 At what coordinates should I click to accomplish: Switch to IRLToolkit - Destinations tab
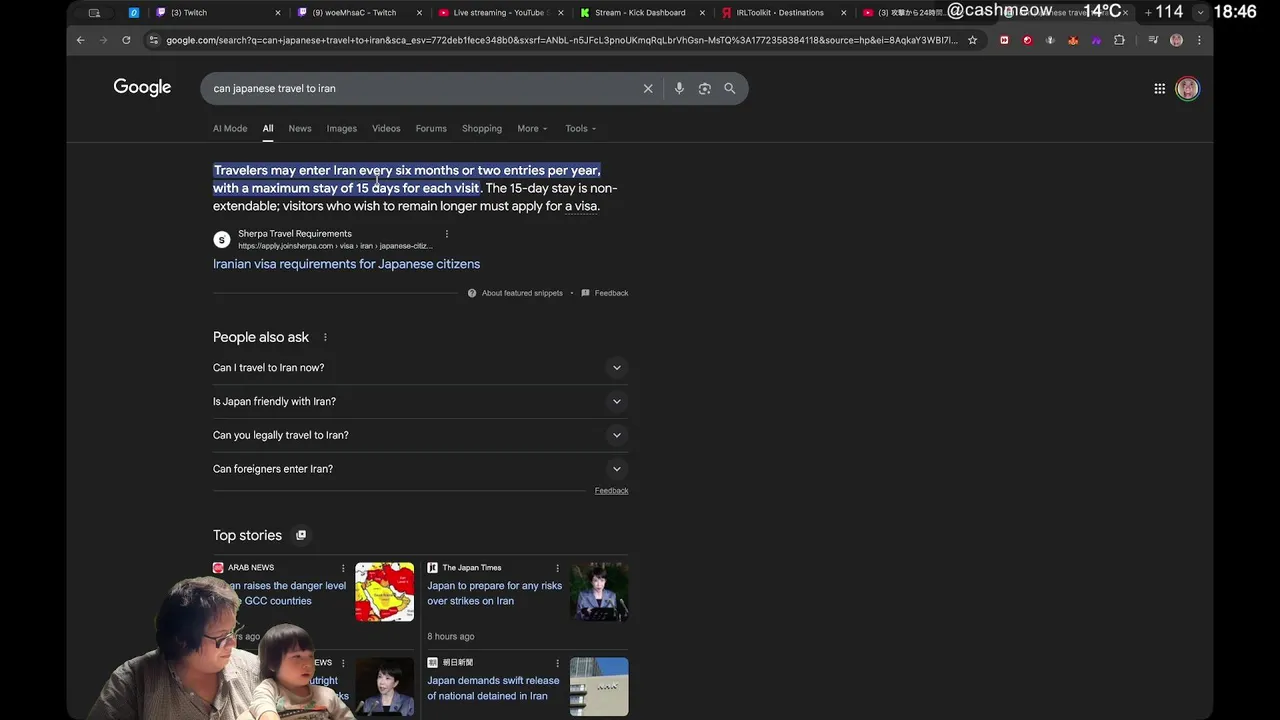point(783,12)
